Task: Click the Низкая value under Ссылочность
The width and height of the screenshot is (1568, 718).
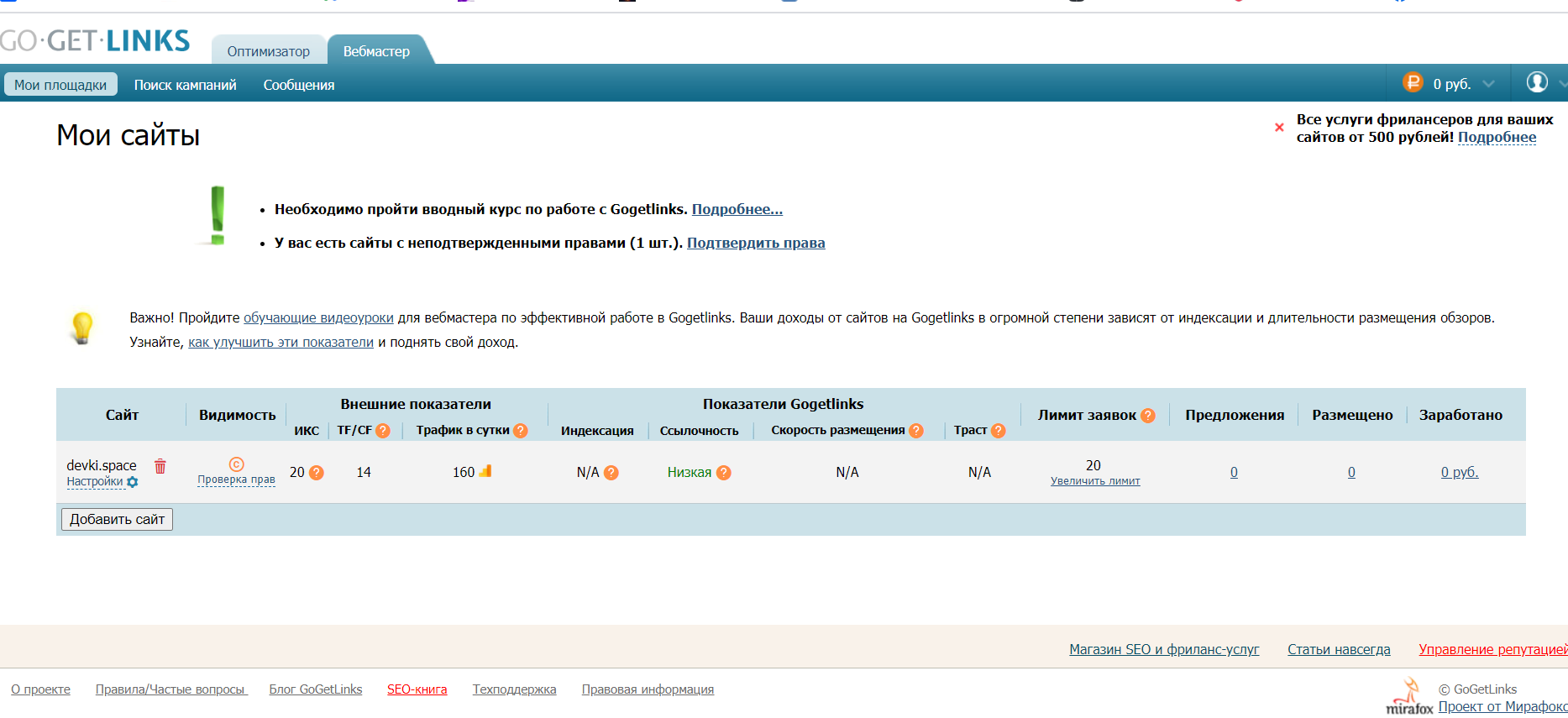Action: point(690,472)
